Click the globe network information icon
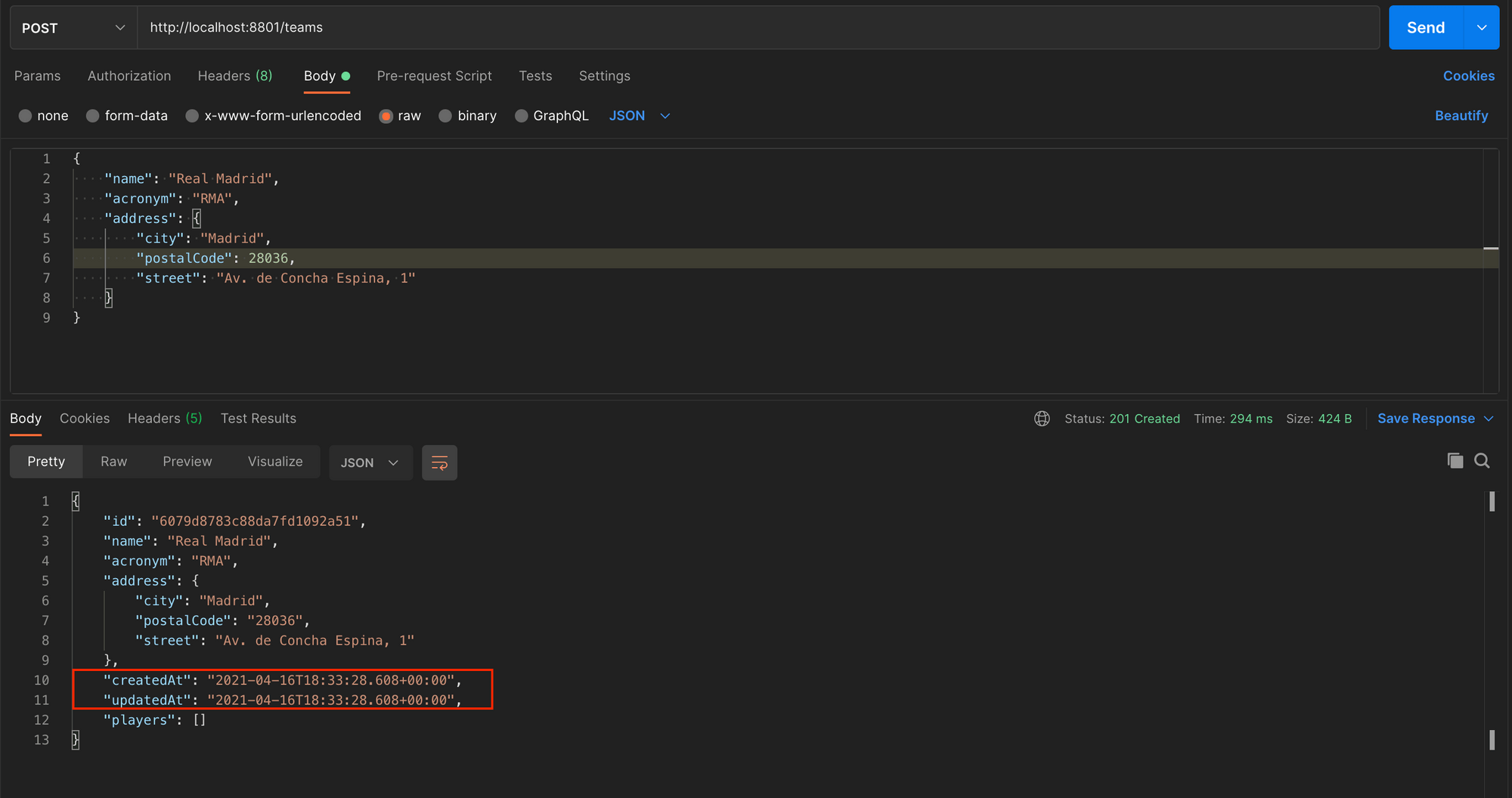Image resolution: width=1512 pixels, height=798 pixels. tap(1042, 418)
